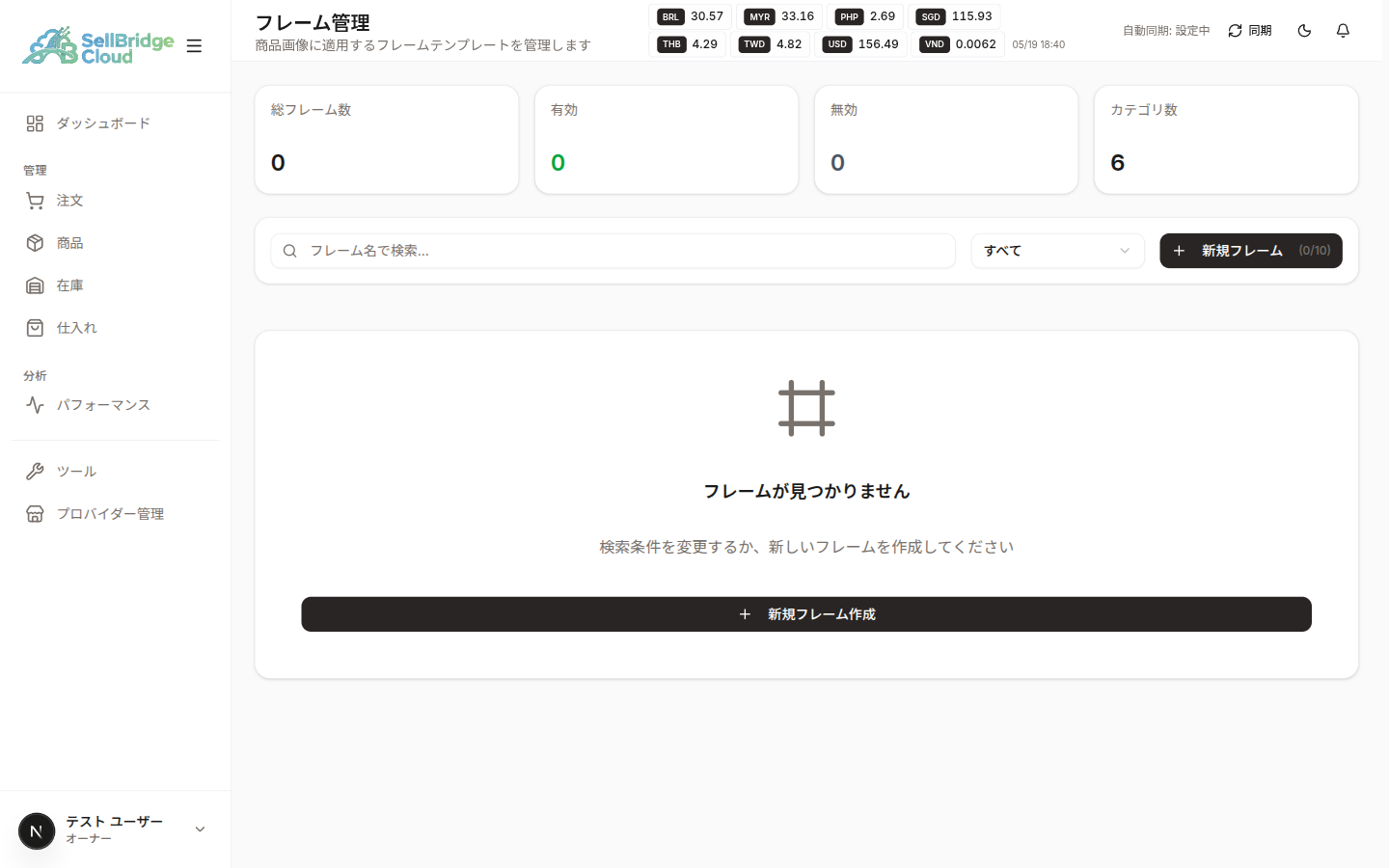Click the 新規フレーム作成 button
1389x868 pixels.
point(806,614)
